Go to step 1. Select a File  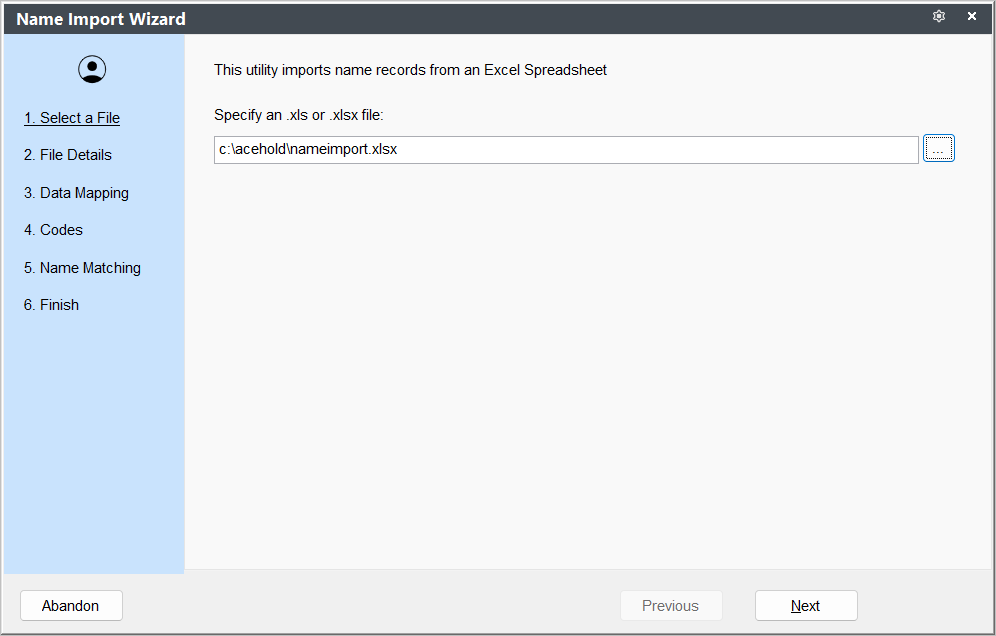pyautogui.click(x=72, y=118)
